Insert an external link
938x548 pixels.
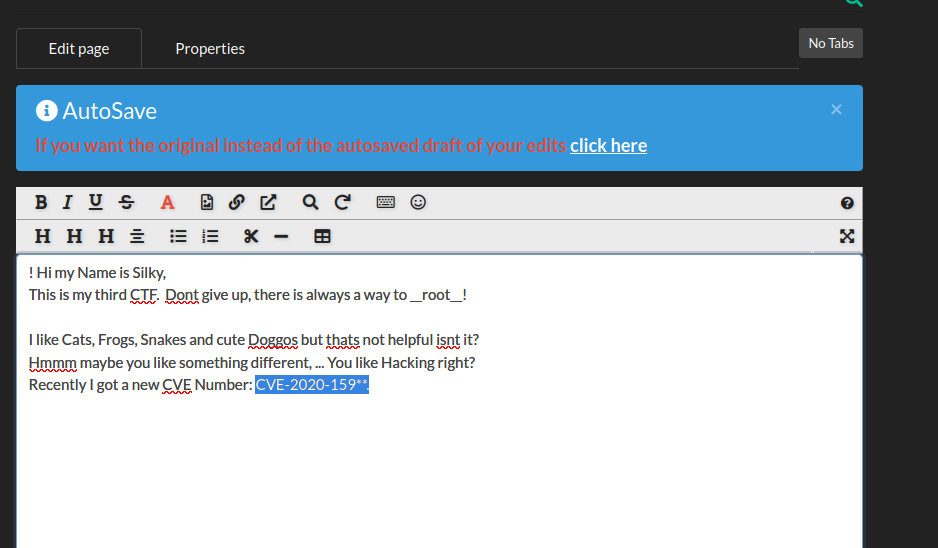click(x=268, y=202)
